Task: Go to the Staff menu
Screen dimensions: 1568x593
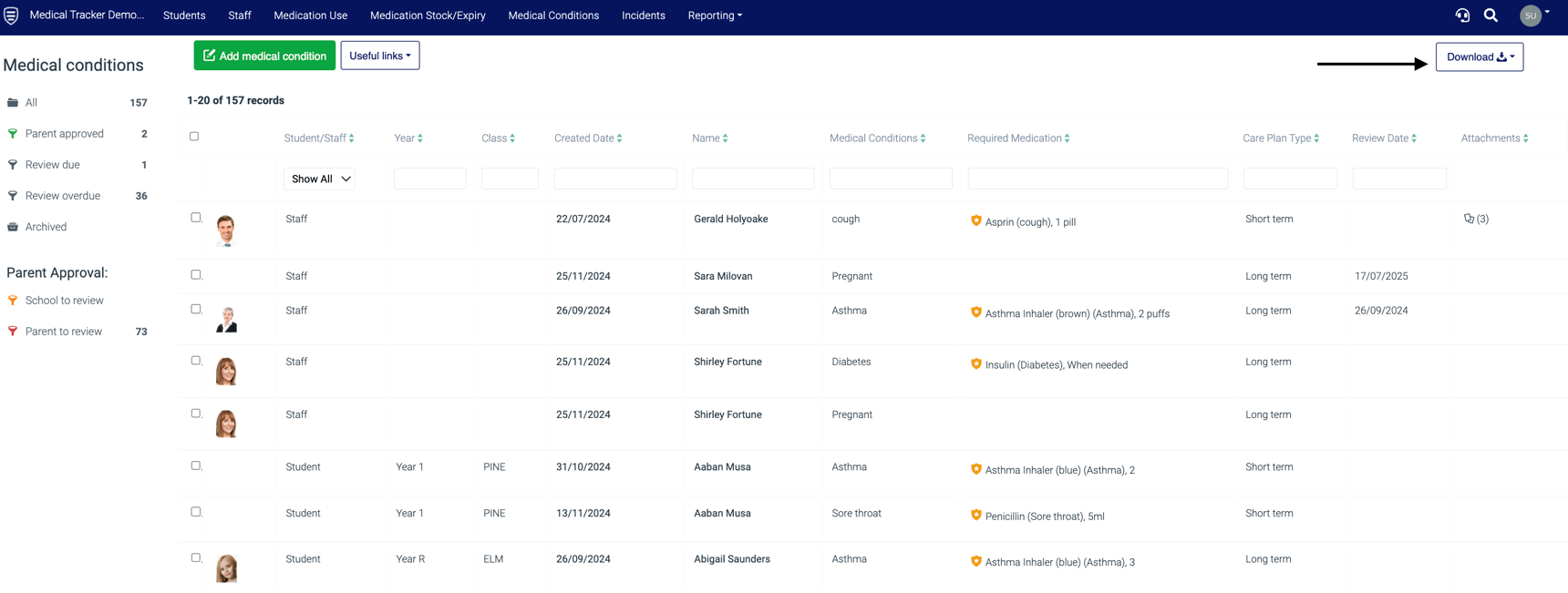Action: point(240,15)
